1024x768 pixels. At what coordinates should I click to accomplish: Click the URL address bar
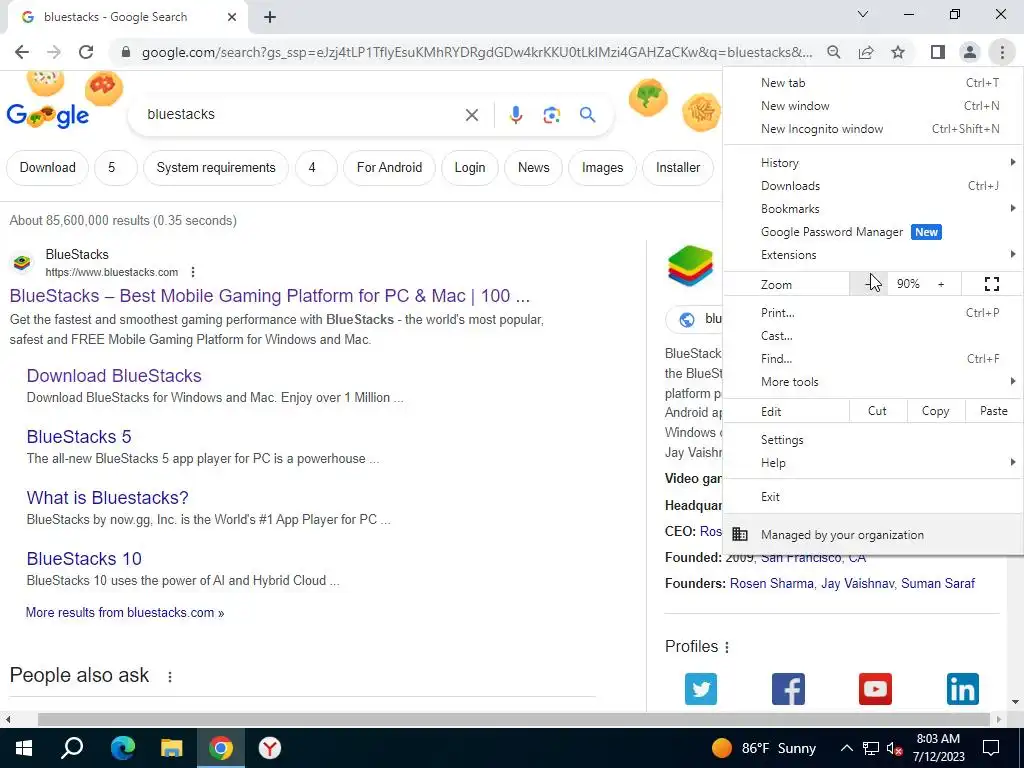click(477, 52)
